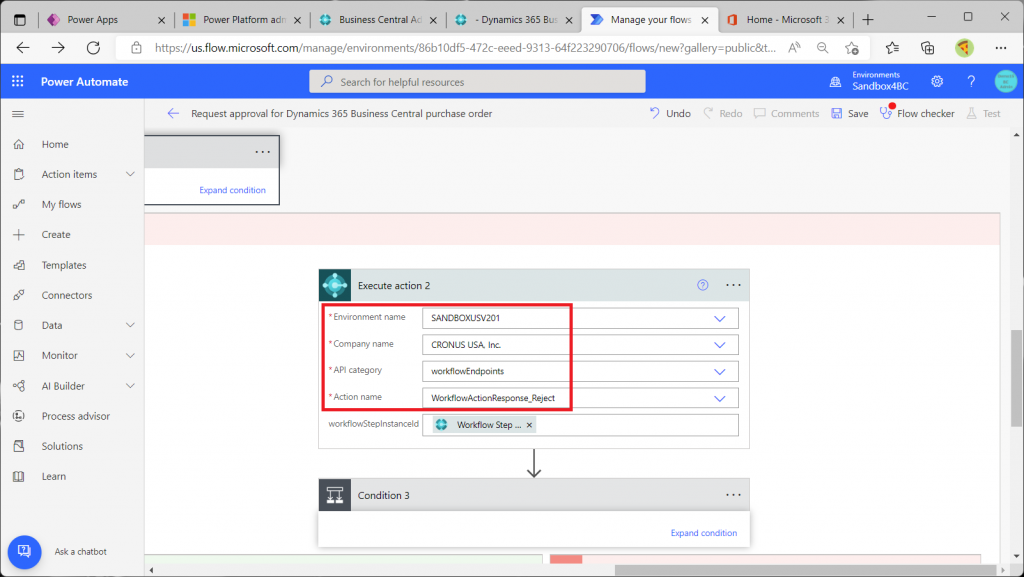Viewport: 1024px width, 577px height.
Task: Switch to the Power Apps browser tab
Action: [106, 20]
